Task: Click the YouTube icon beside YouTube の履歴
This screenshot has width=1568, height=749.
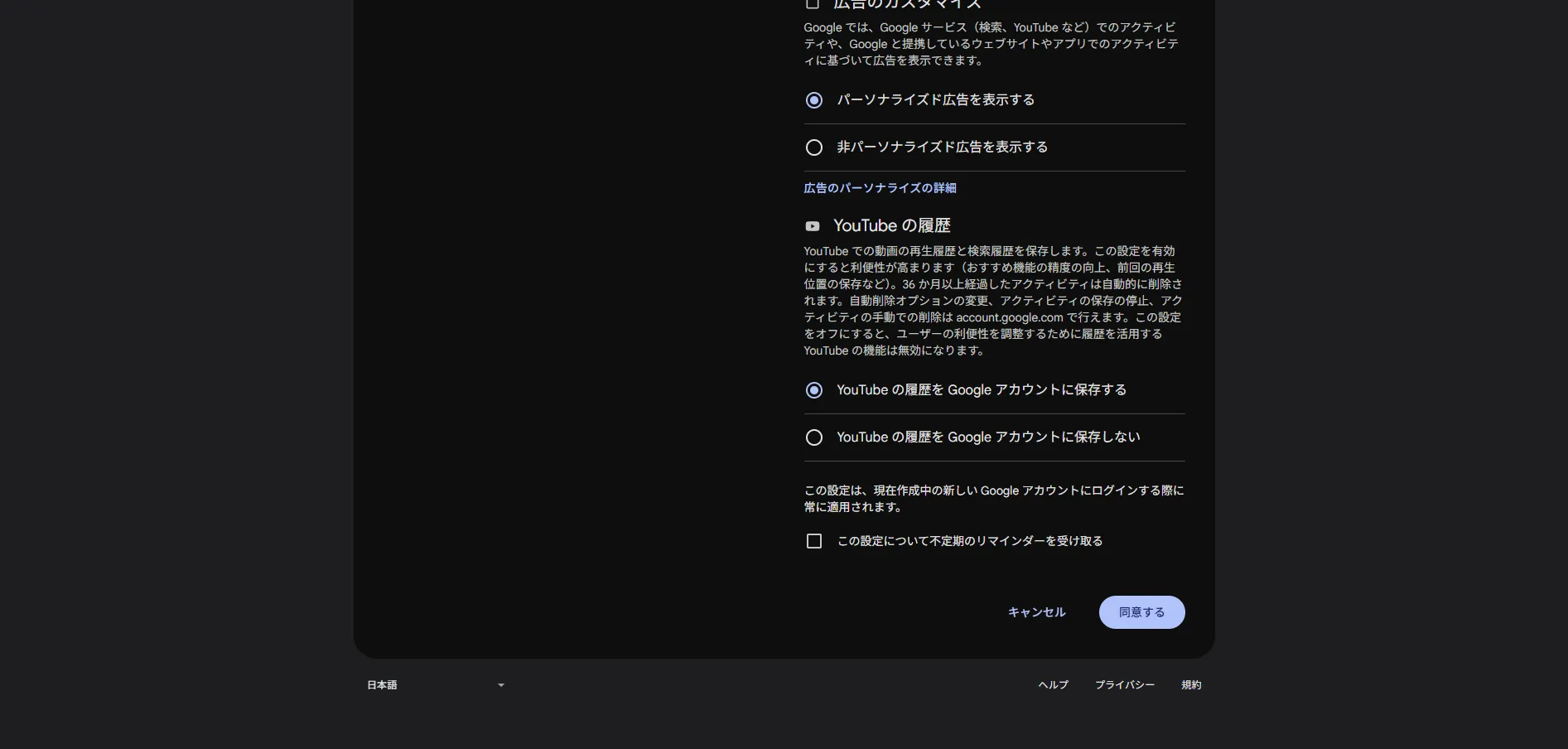Action: [x=813, y=226]
